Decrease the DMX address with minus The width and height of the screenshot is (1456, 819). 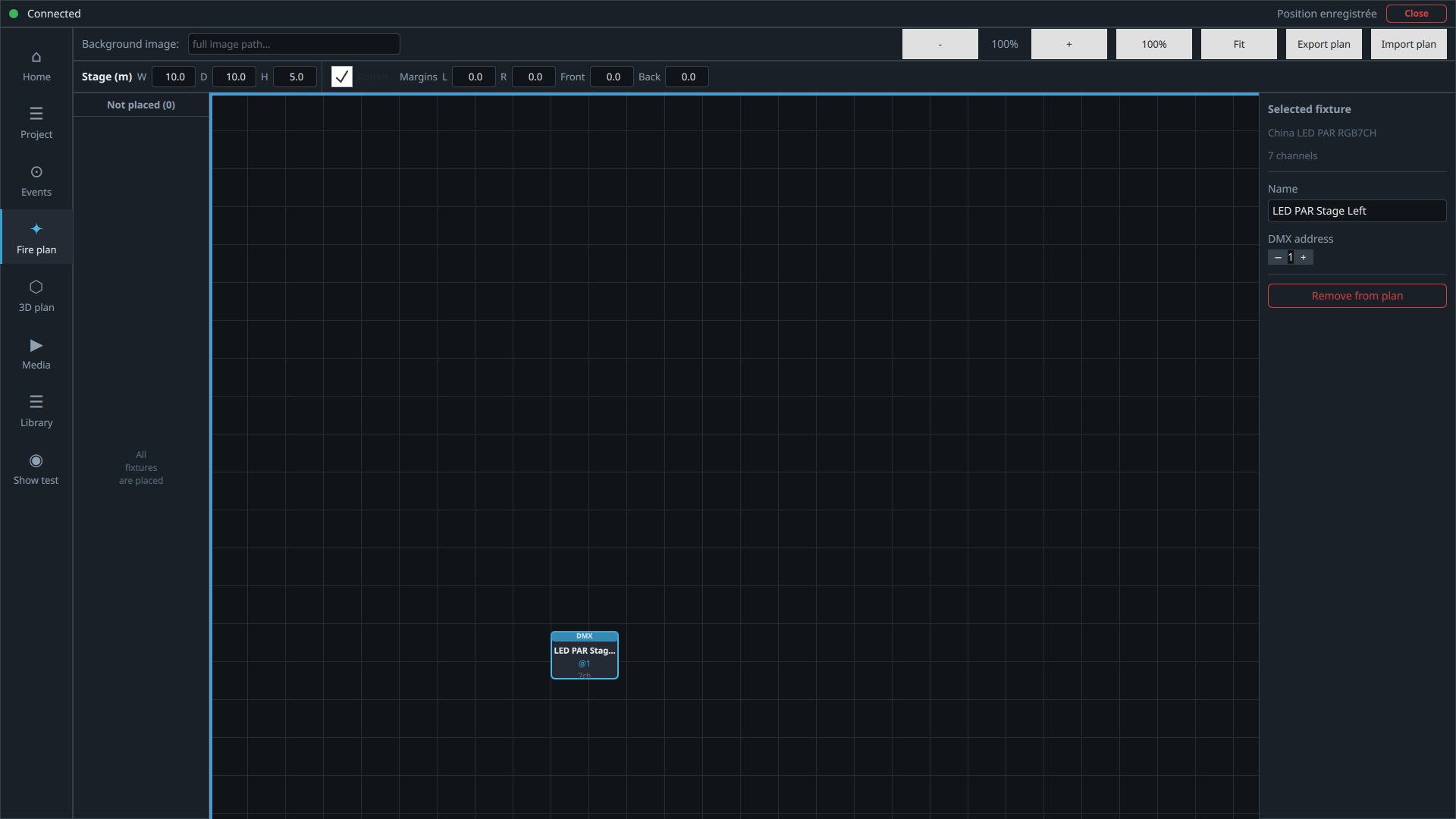tap(1278, 258)
